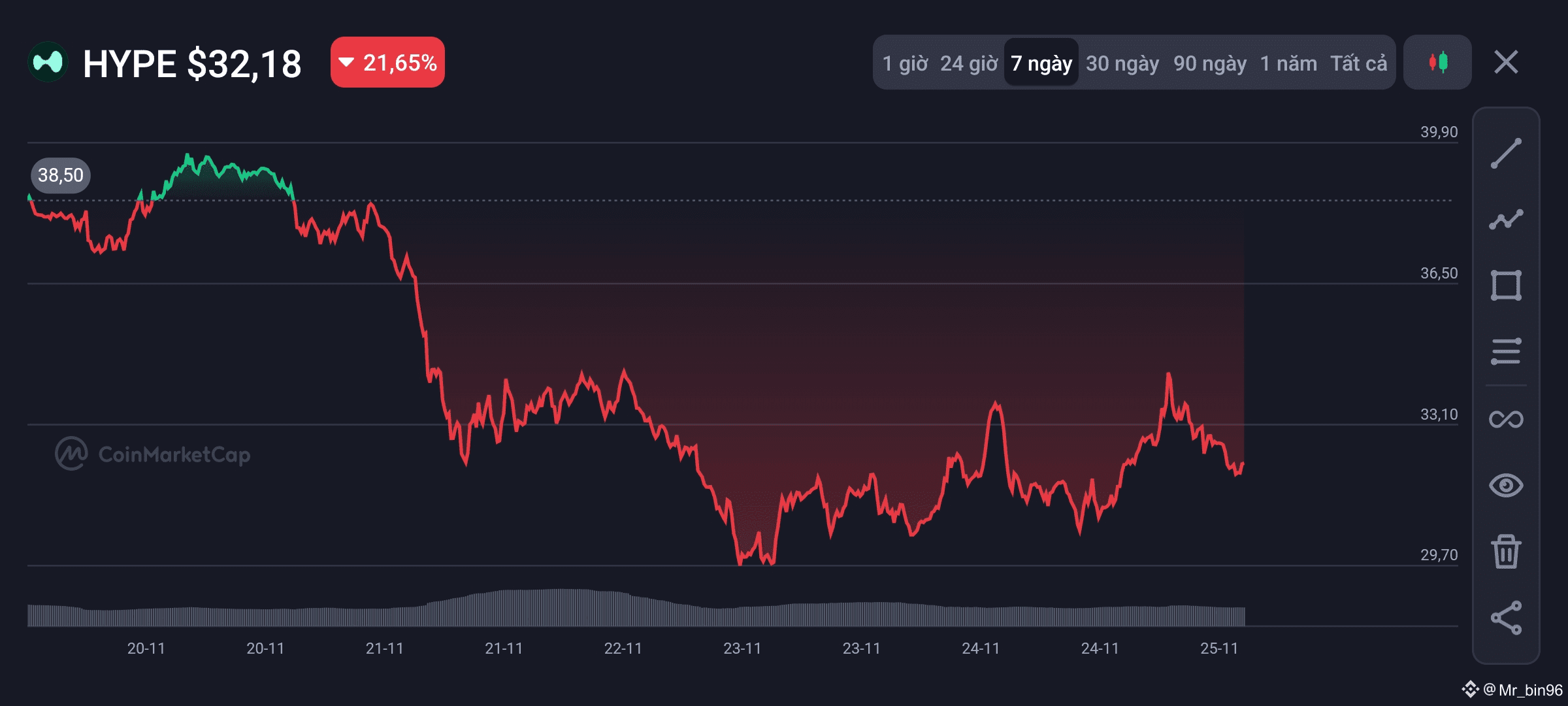Switch to the 1 giờ timeframe
Viewport: 1568px width, 706px height.
[x=905, y=63]
